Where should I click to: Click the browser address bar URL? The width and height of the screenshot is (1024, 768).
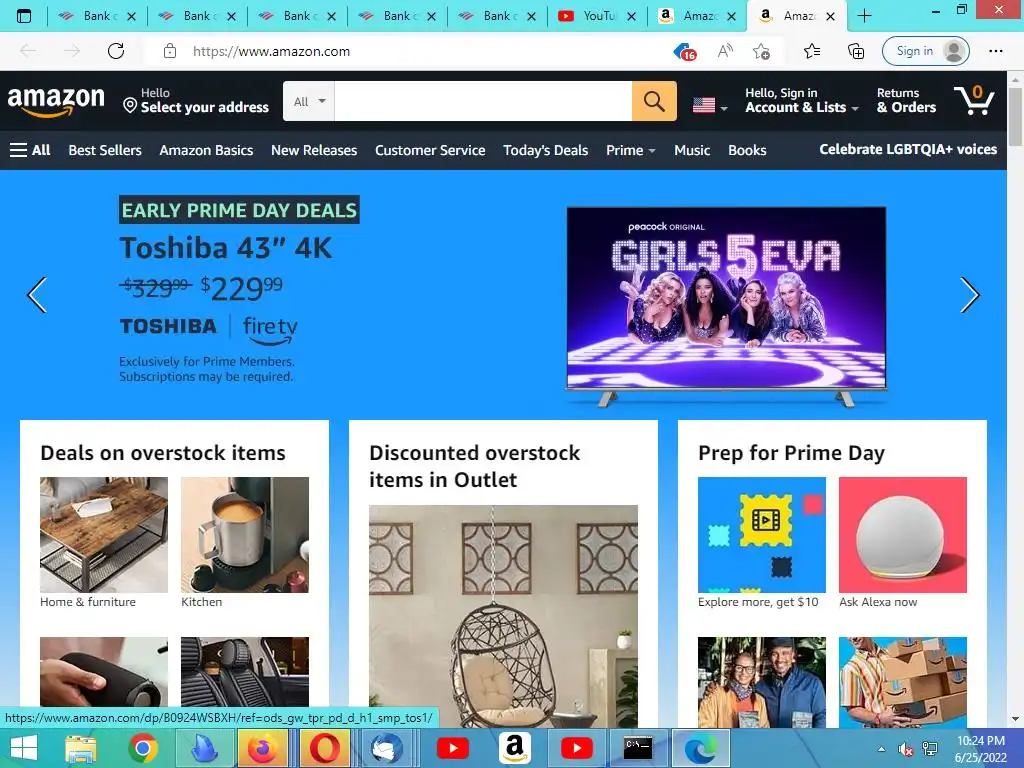pos(272,51)
